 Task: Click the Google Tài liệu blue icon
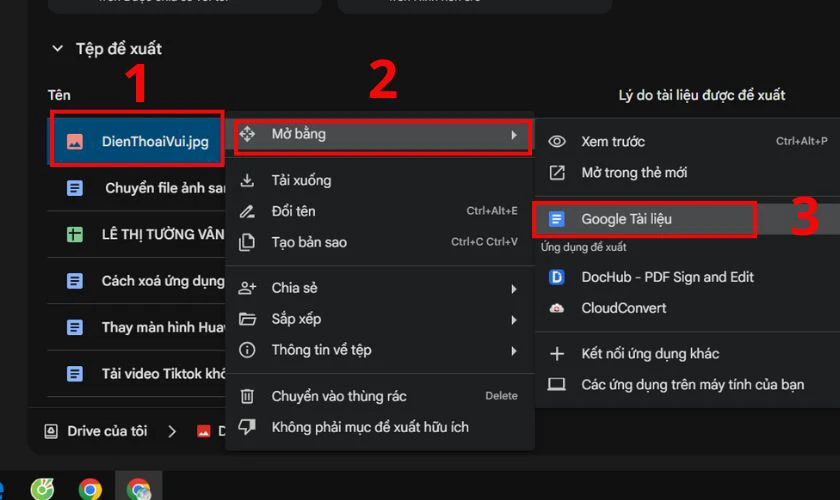pyautogui.click(x=557, y=219)
